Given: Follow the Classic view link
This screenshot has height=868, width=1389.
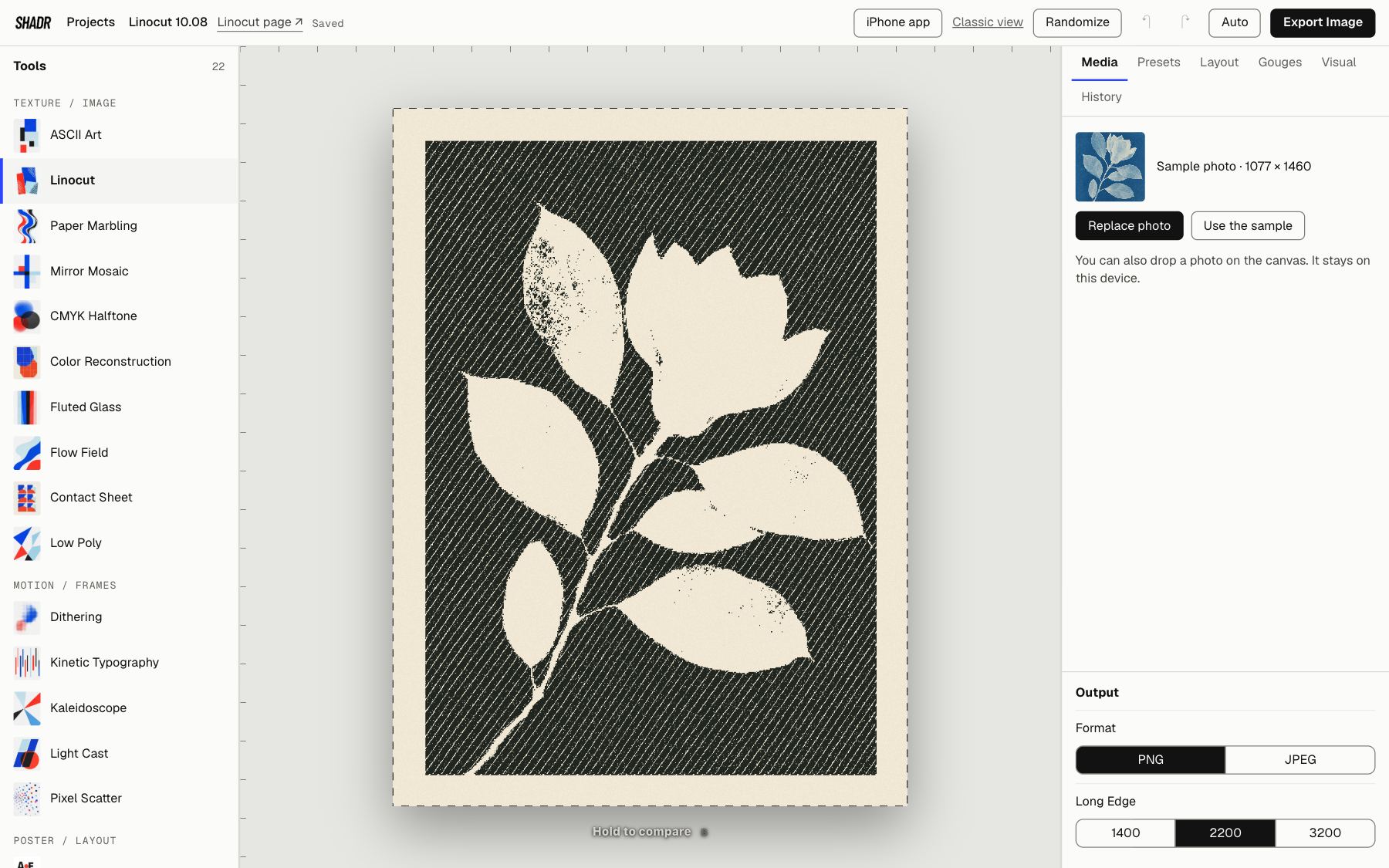Looking at the screenshot, I should pos(987,22).
